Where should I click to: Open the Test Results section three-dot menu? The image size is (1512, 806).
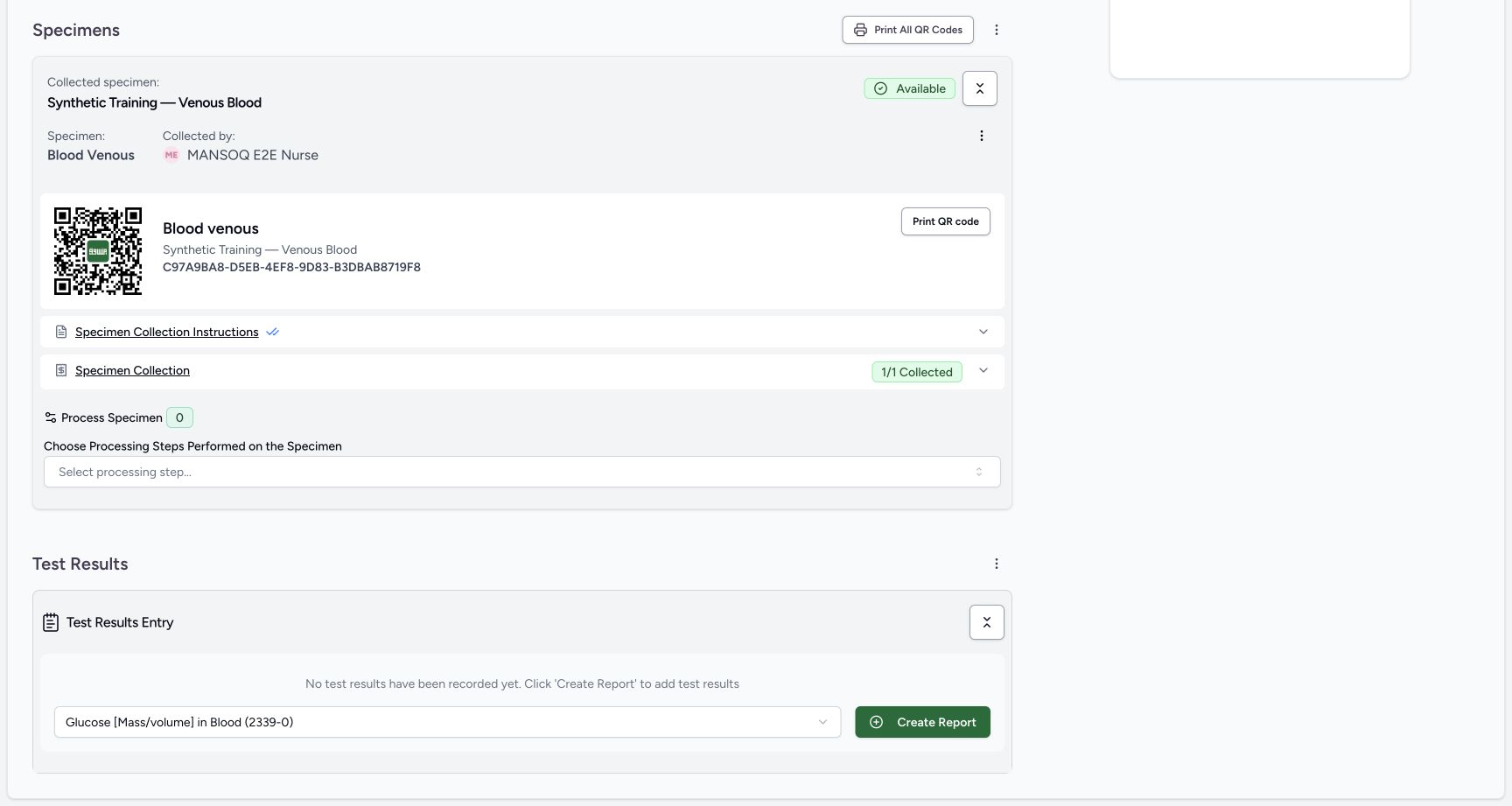(x=996, y=564)
